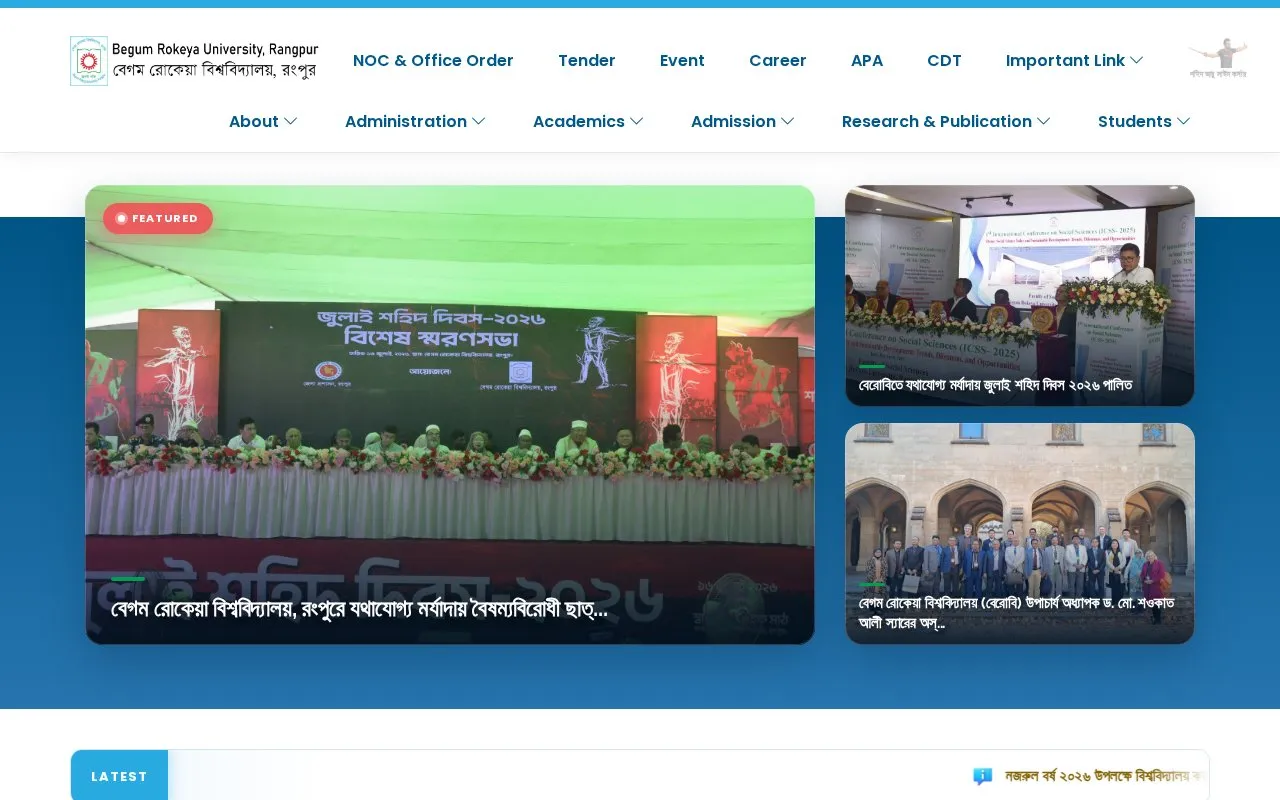Open NOC & Office Order page

pyautogui.click(x=433, y=60)
